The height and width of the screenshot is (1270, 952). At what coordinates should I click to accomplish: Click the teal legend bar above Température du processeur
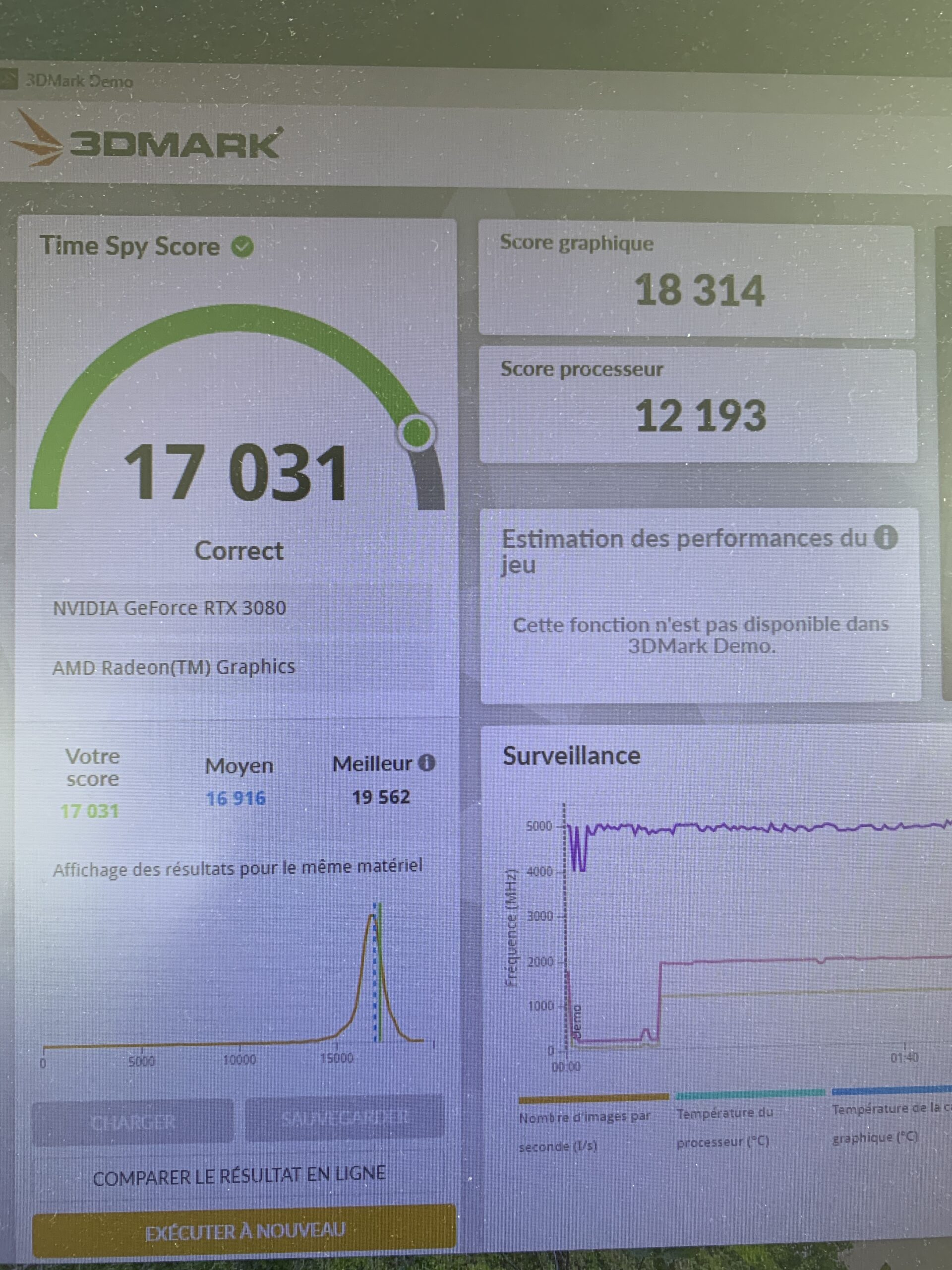point(750,1093)
